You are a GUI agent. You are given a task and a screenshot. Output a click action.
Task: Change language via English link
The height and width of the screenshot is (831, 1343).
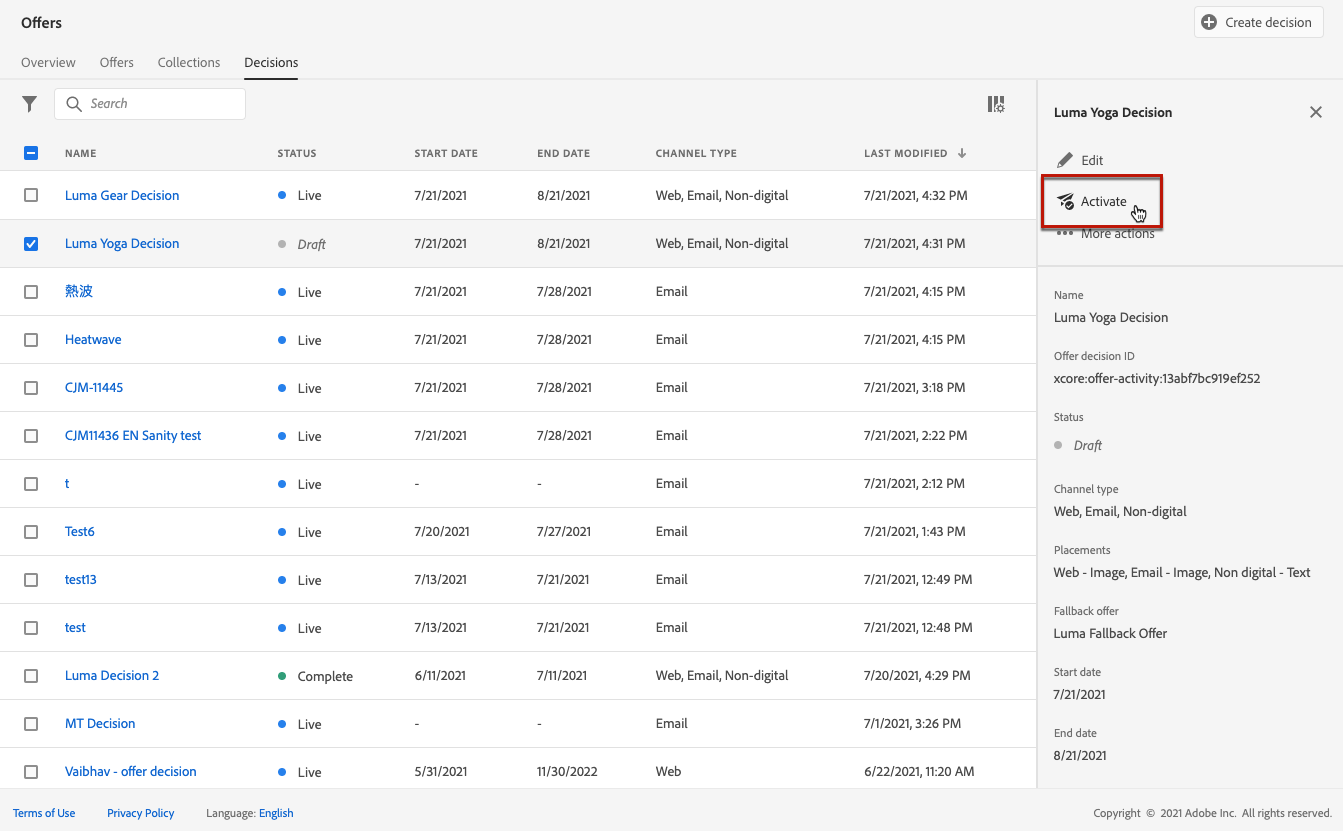coord(276,813)
